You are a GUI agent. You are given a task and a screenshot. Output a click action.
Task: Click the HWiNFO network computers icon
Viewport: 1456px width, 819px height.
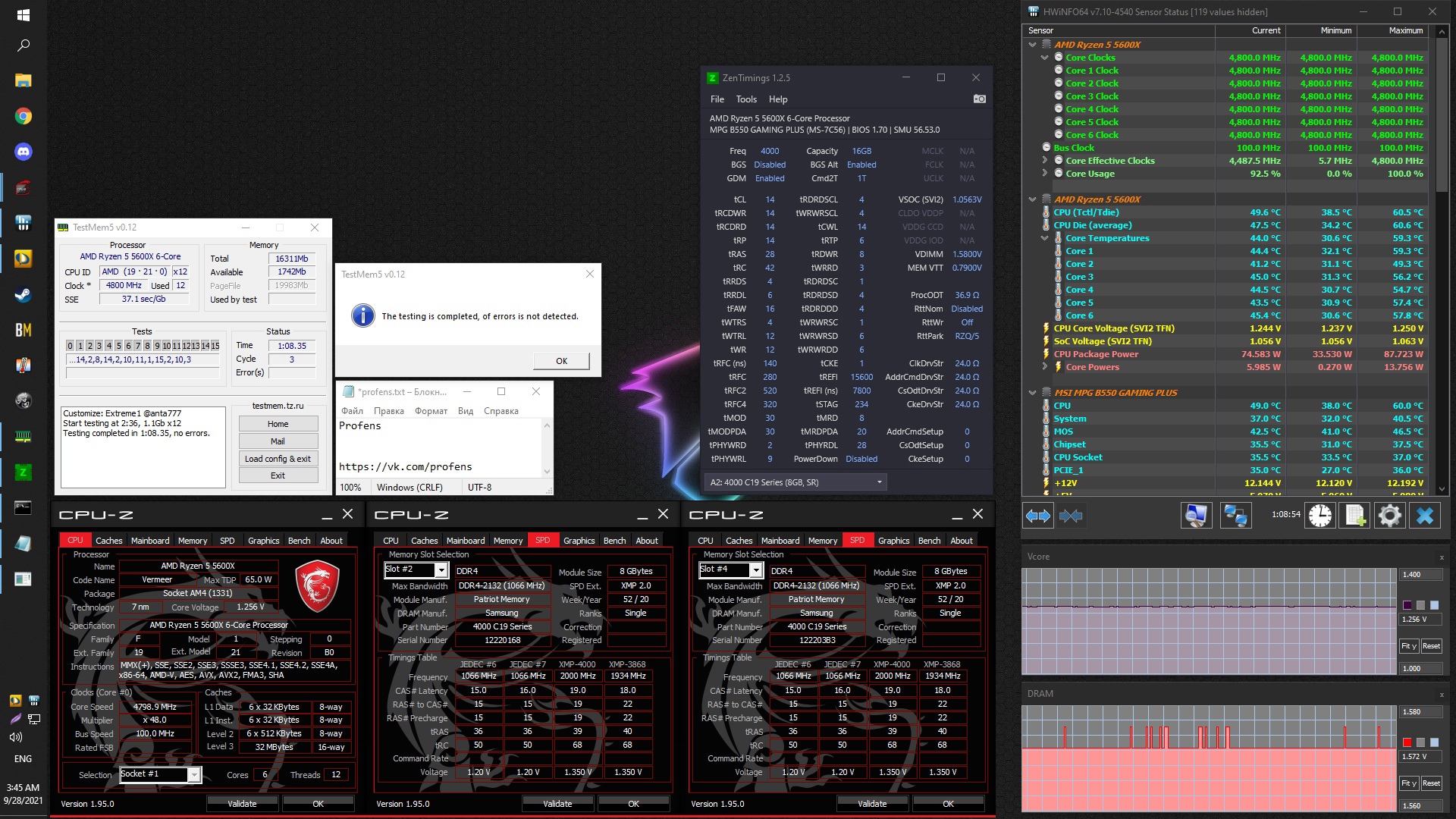coord(1235,516)
